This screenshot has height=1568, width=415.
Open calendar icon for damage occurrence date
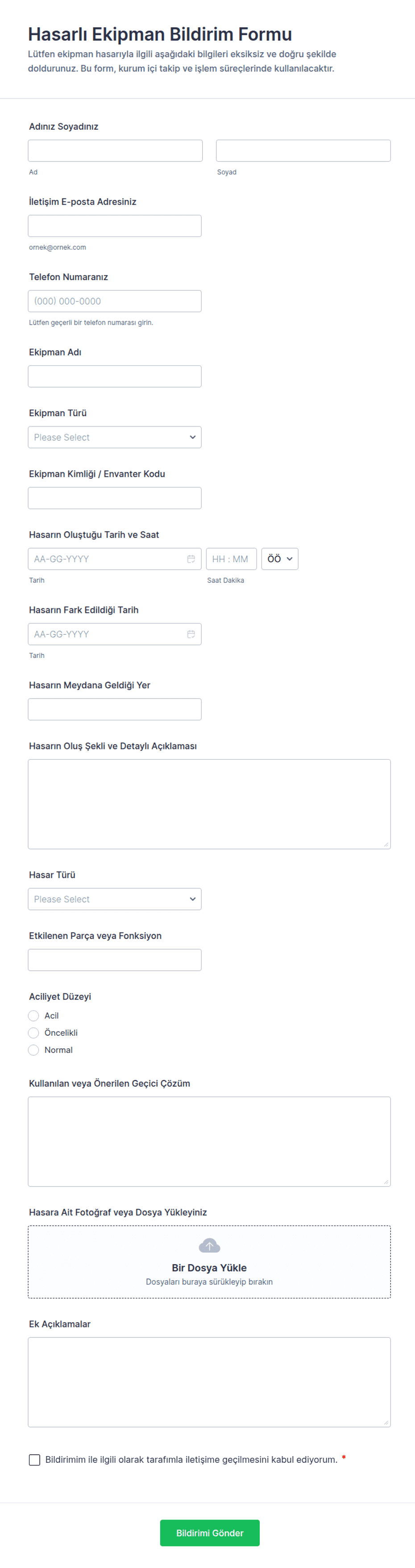191,559
